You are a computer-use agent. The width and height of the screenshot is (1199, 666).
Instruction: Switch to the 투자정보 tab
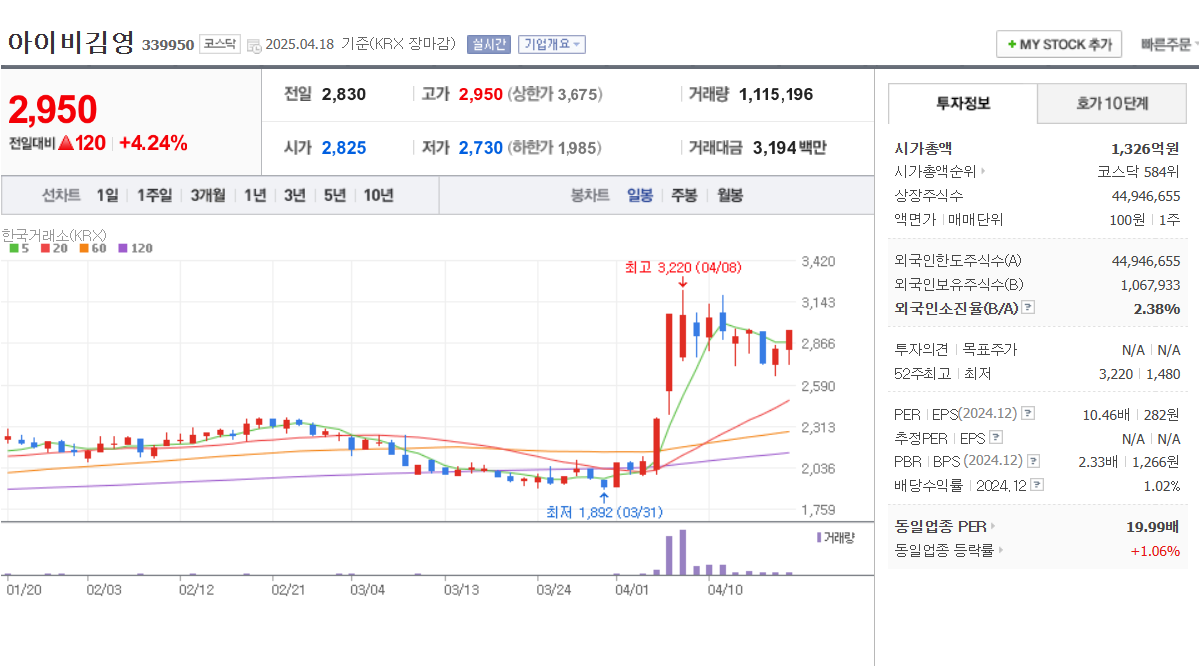coord(963,103)
